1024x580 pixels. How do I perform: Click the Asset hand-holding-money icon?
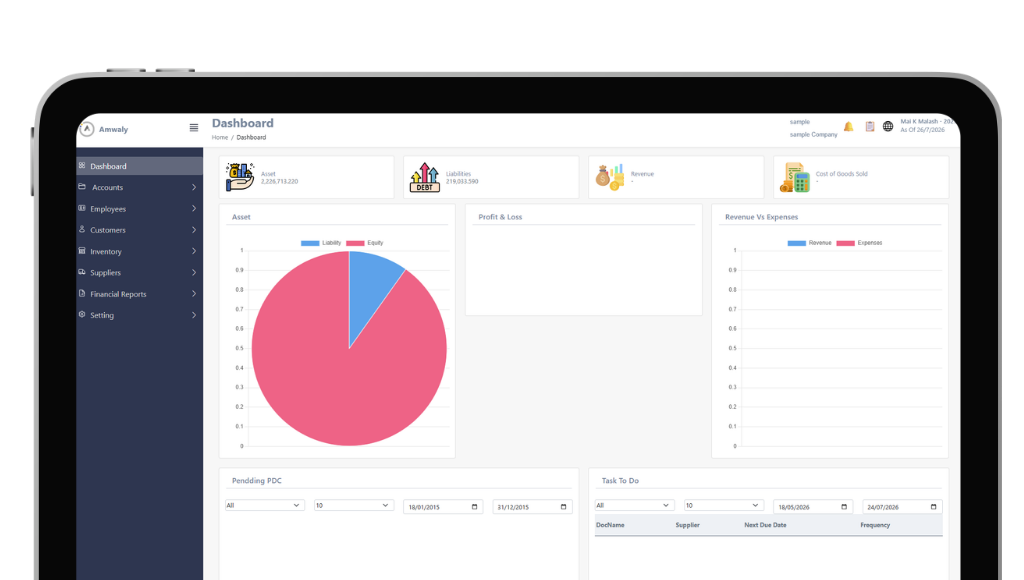pyautogui.click(x=240, y=177)
